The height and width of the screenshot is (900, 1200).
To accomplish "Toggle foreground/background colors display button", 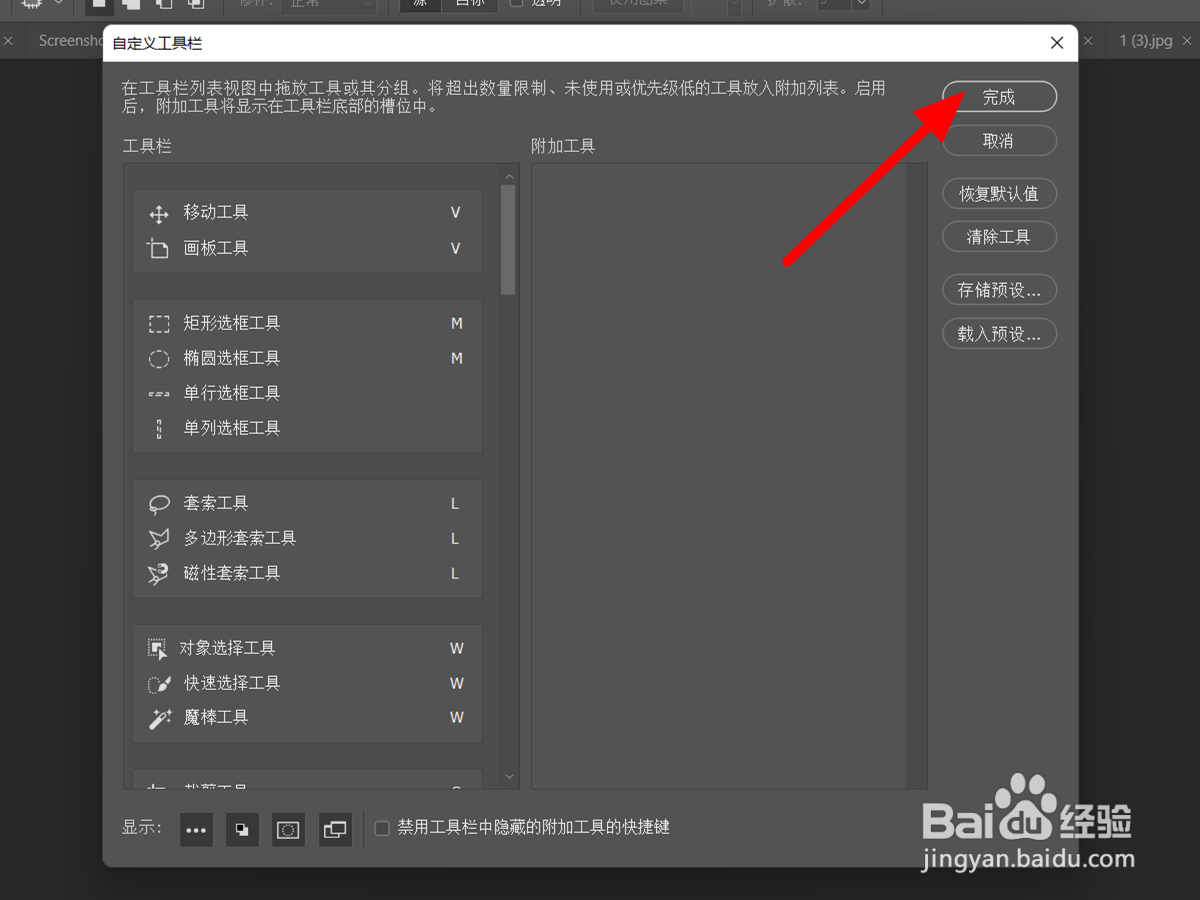I will click(x=242, y=829).
